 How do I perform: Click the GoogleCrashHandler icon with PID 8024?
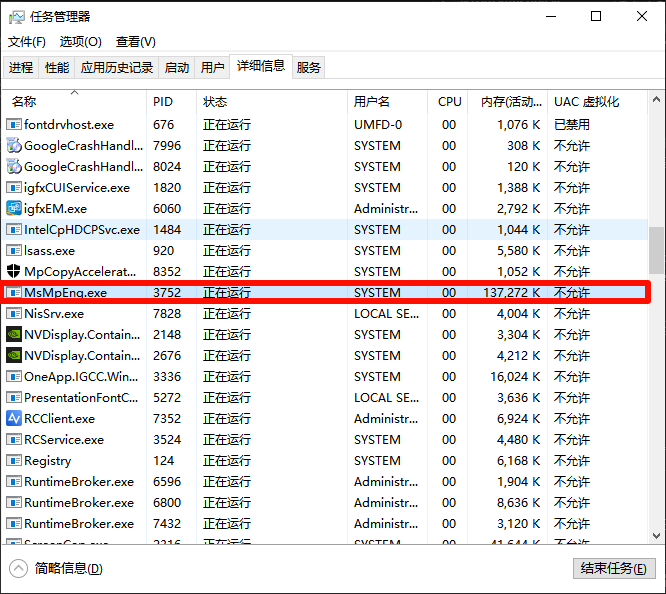pyautogui.click(x=14, y=167)
